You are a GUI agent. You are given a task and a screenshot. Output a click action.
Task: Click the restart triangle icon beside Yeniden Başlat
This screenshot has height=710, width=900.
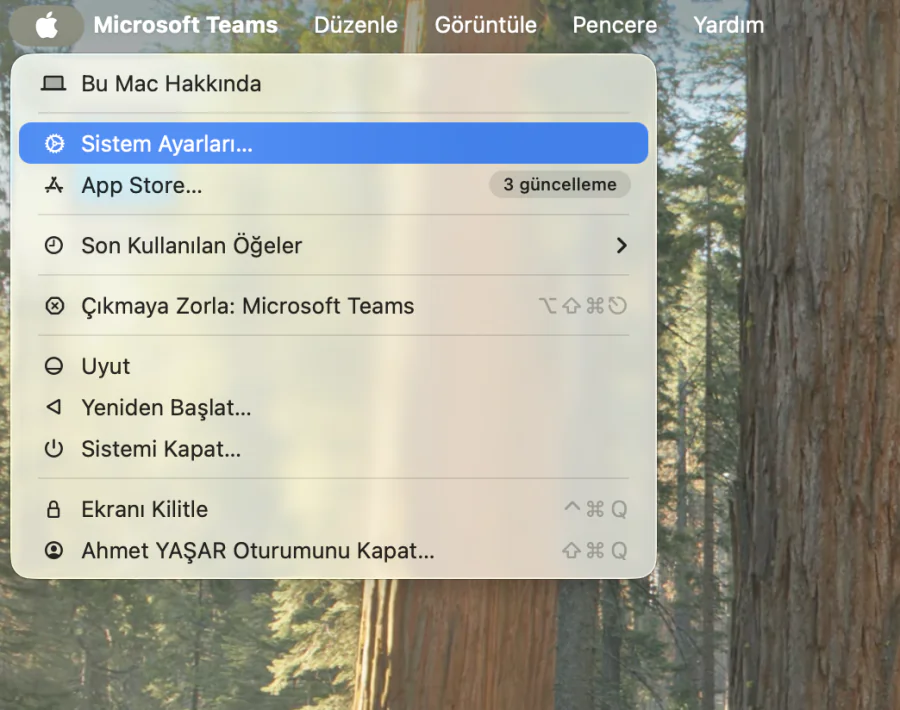(53, 408)
